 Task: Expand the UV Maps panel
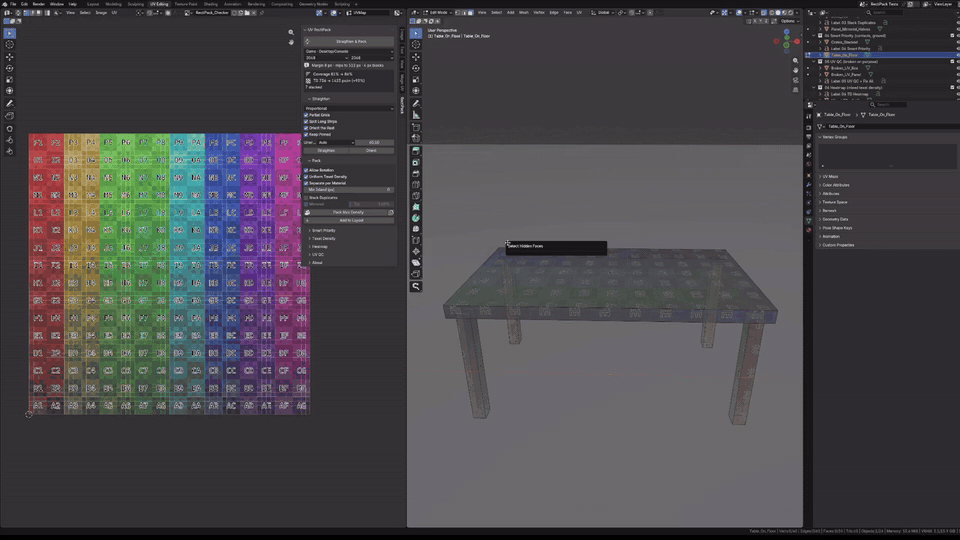(x=828, y=176)
